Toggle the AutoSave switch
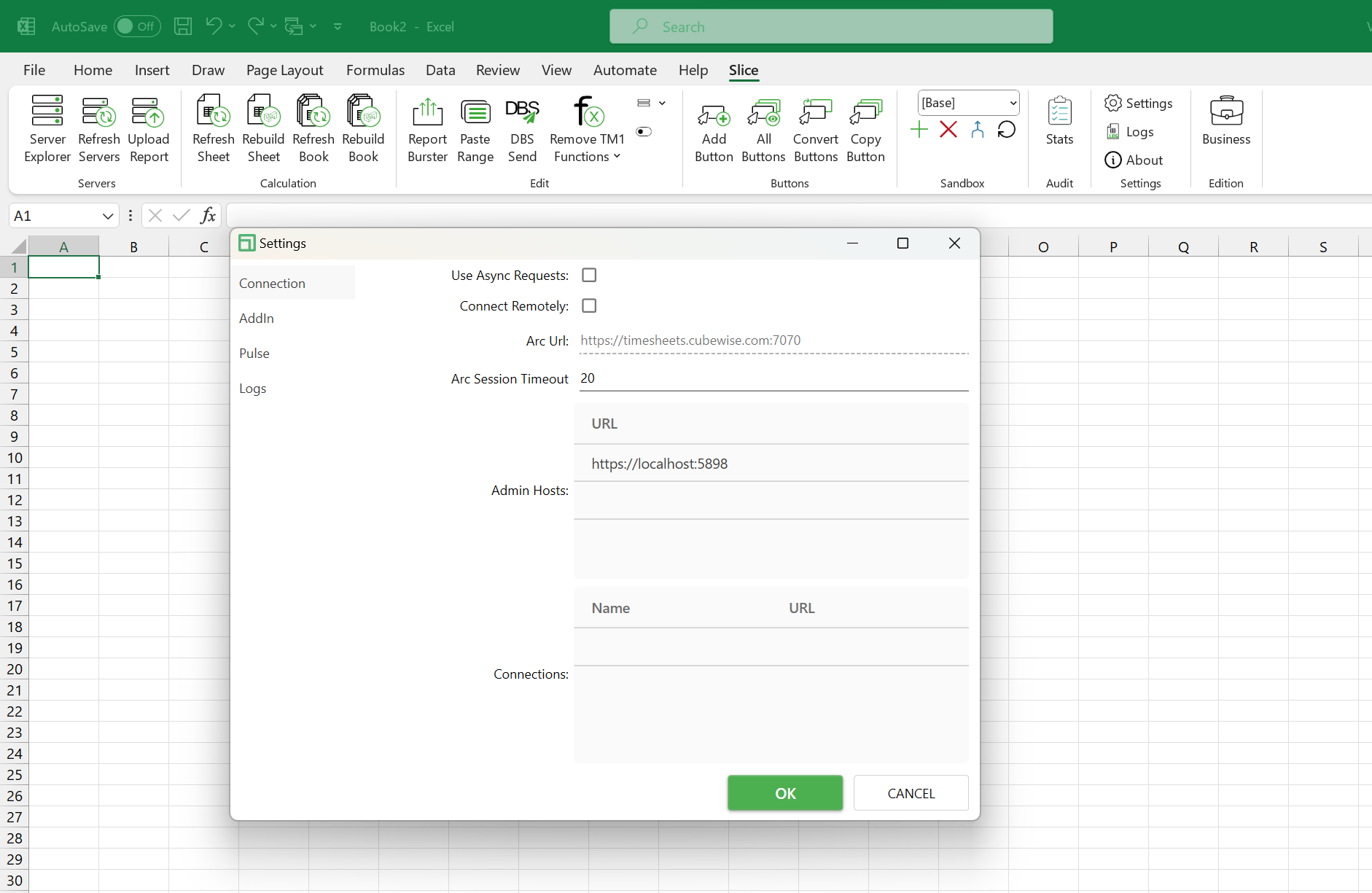The height and width of the screenshot is (893, 1372). (x=136, y=27)
